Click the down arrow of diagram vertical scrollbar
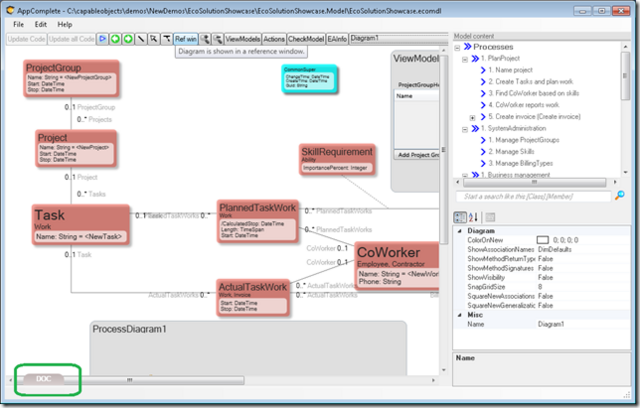 click(444, 370)
